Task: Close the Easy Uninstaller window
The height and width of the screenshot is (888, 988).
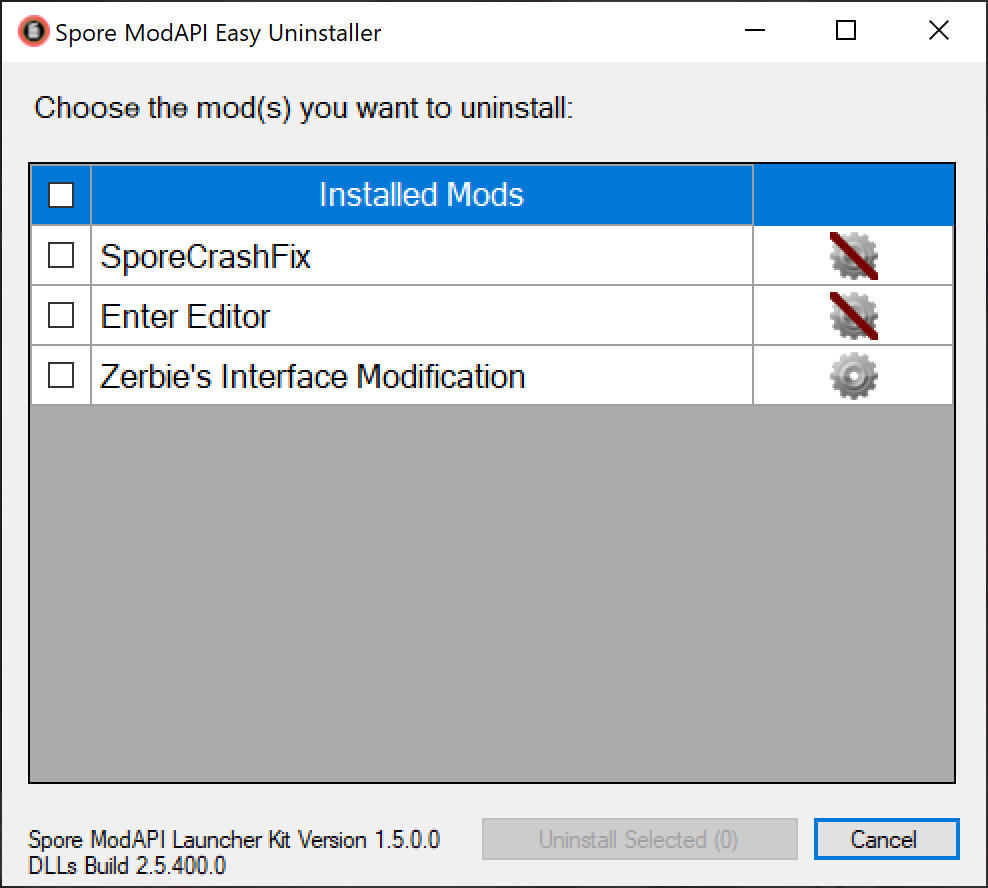Action: pos(938,30)
